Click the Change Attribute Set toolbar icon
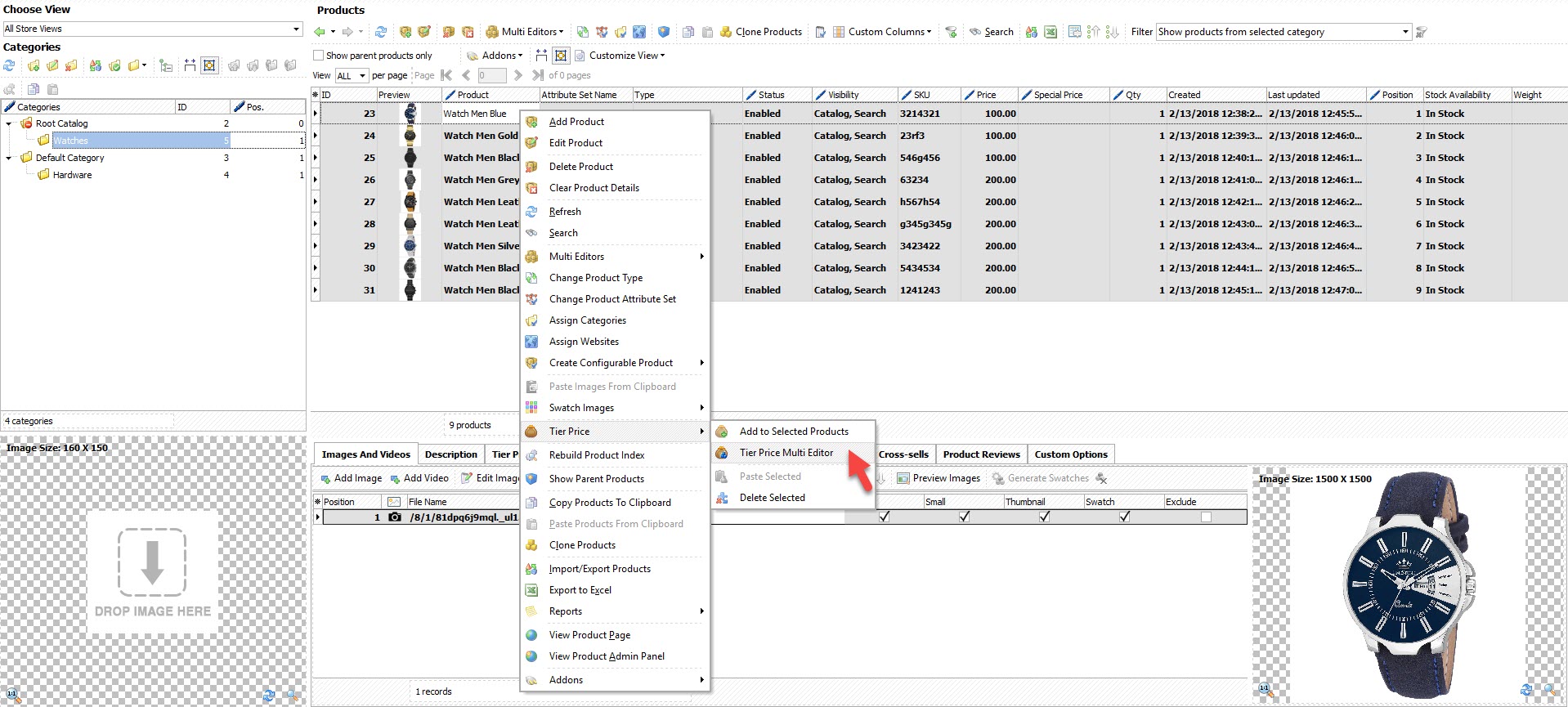1568x707 pixels. [x=602, y=32]
